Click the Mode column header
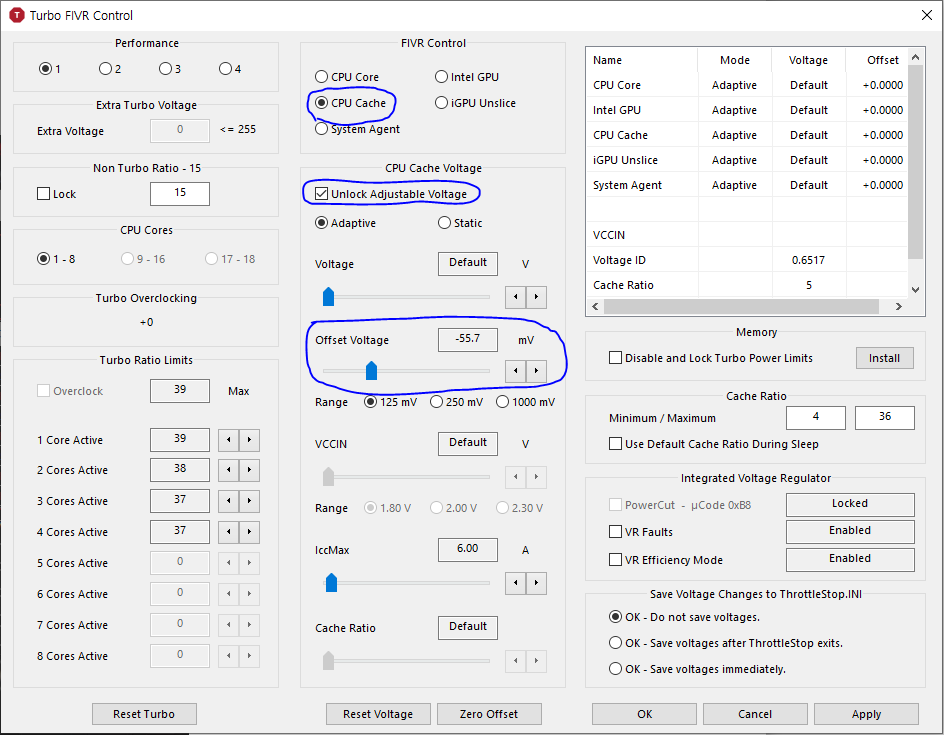Image resolution: width=944 pixels, height=735 pixels. tap(734, 60)
